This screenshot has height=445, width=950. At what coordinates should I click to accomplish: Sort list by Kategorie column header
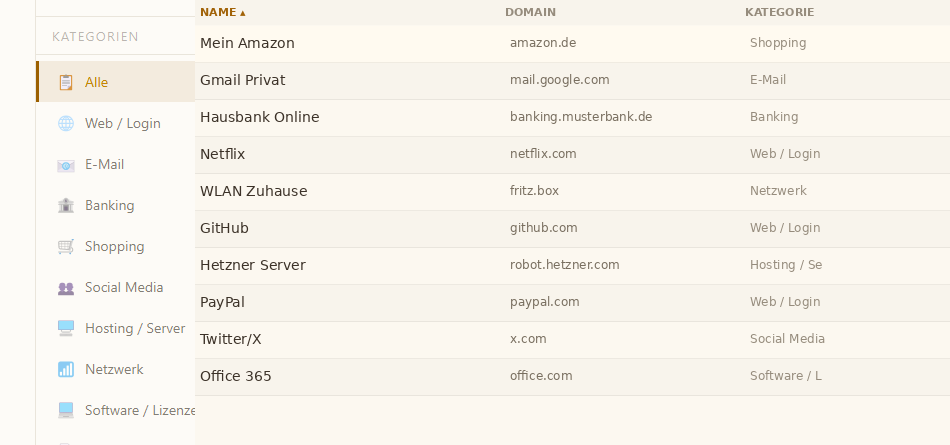[x=779, y=12]
